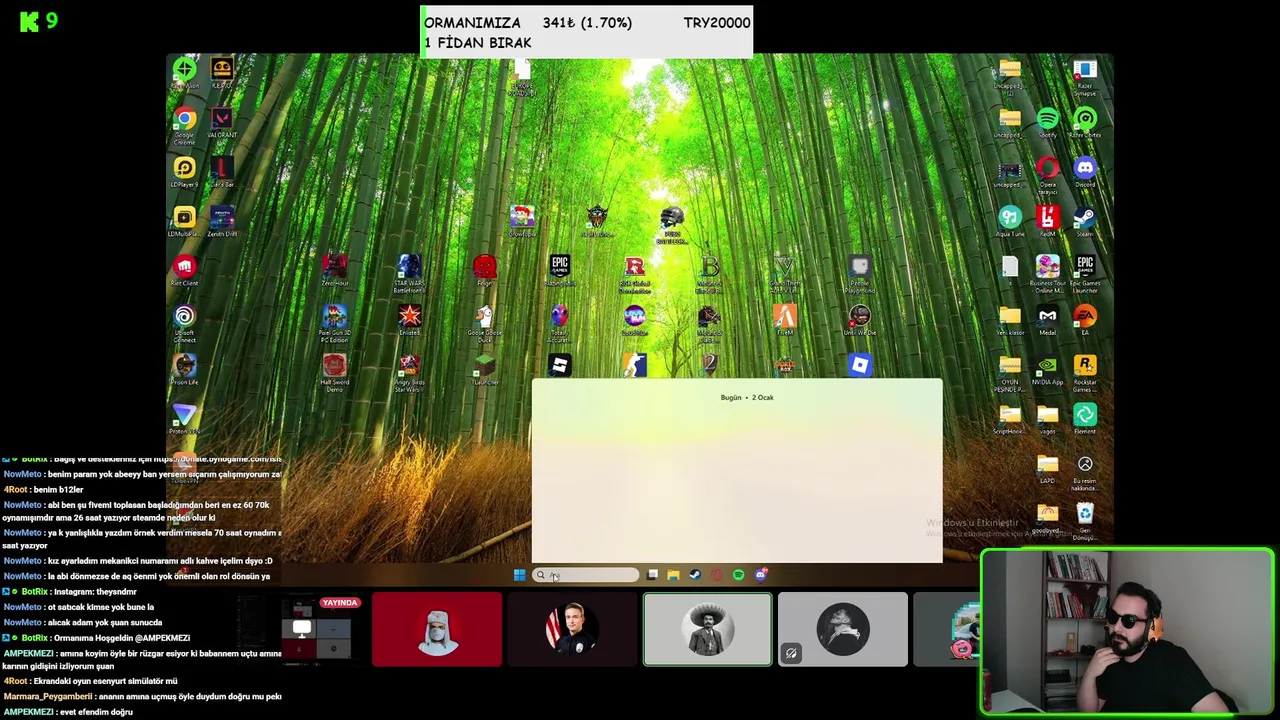This screenshot has height=720, width=1280.
Task: Launch the Half Sword Demo shortcut
Action: [334, 367]
